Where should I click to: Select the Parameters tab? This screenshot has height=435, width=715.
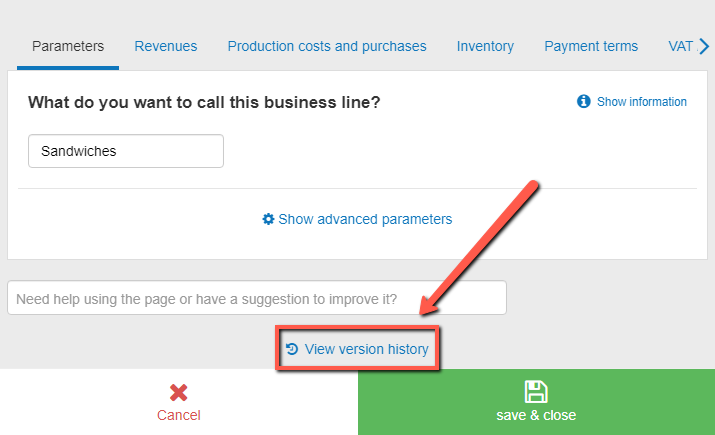point(68,46)
